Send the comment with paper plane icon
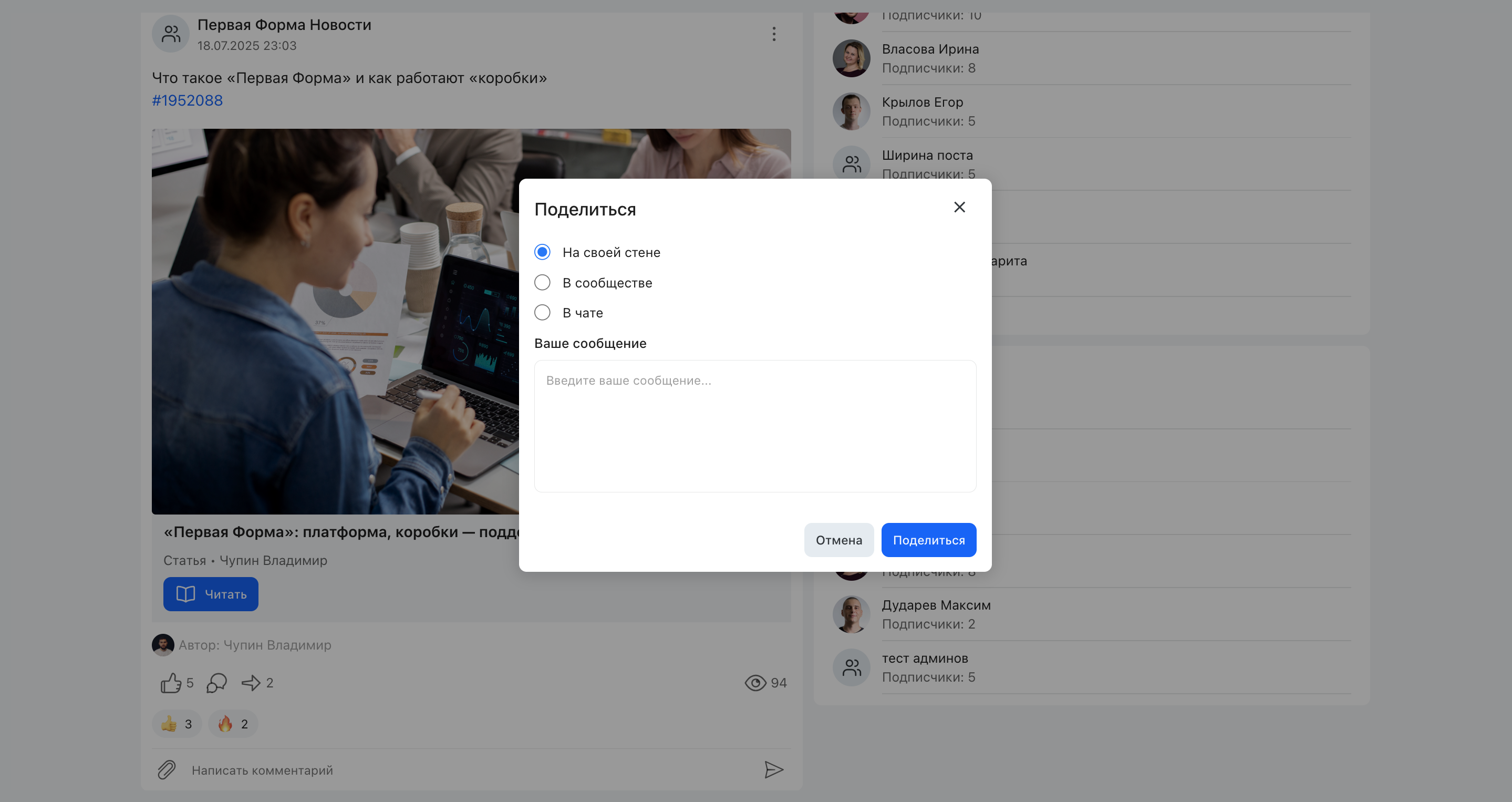Screen dimensions: 1512x802 coord(774,769)
